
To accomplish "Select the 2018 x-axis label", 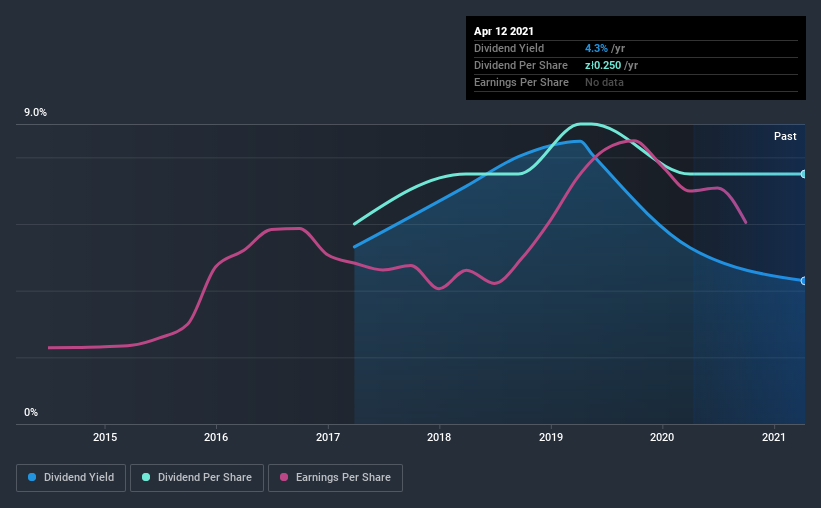I will pyautogui.click(x=439, y=437).
